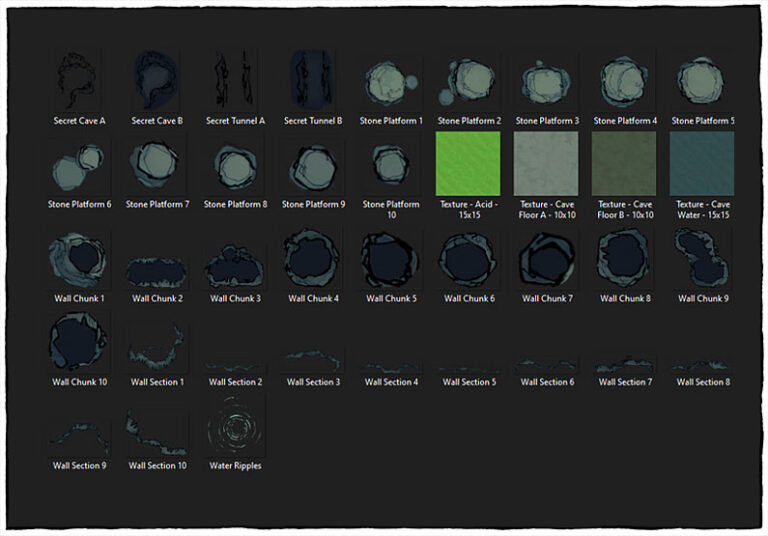This screenshot has width=768, height=536.
Task: Select Texture - Cave Floor A swatch
Action: click(x=547, y=164)
